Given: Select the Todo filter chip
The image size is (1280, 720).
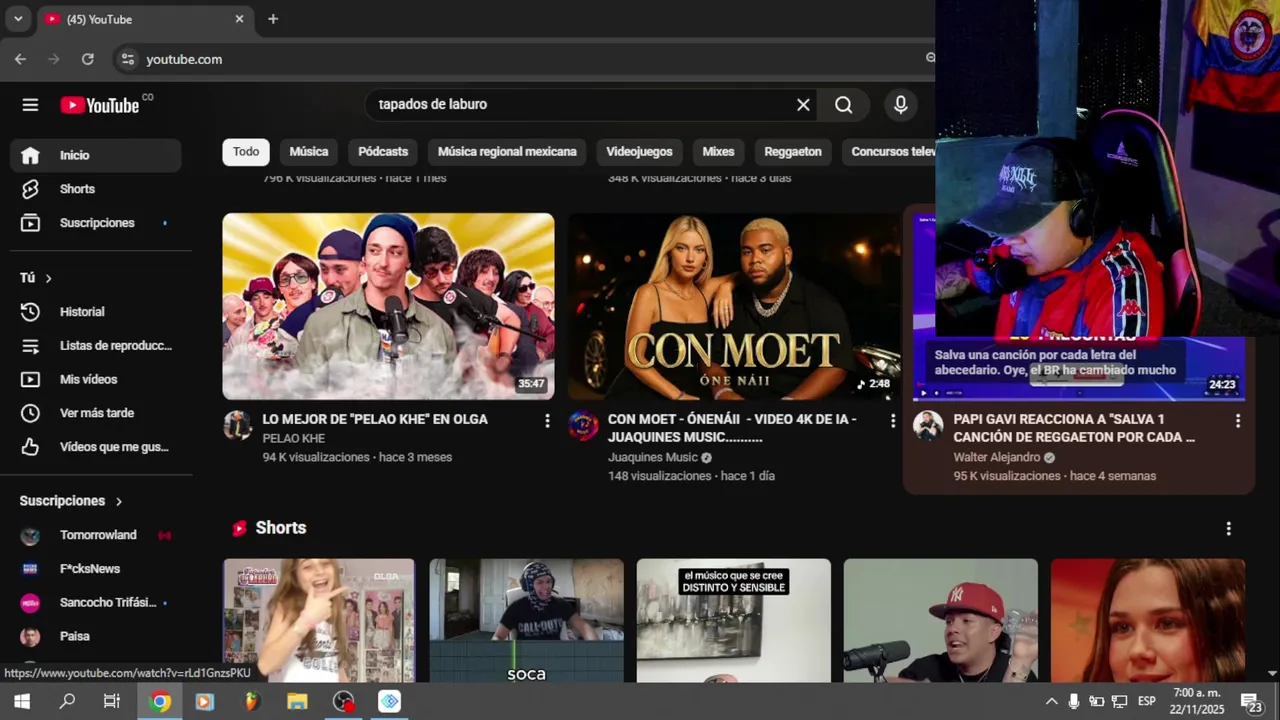Looking at the screenshot, I should coord(246,152).
